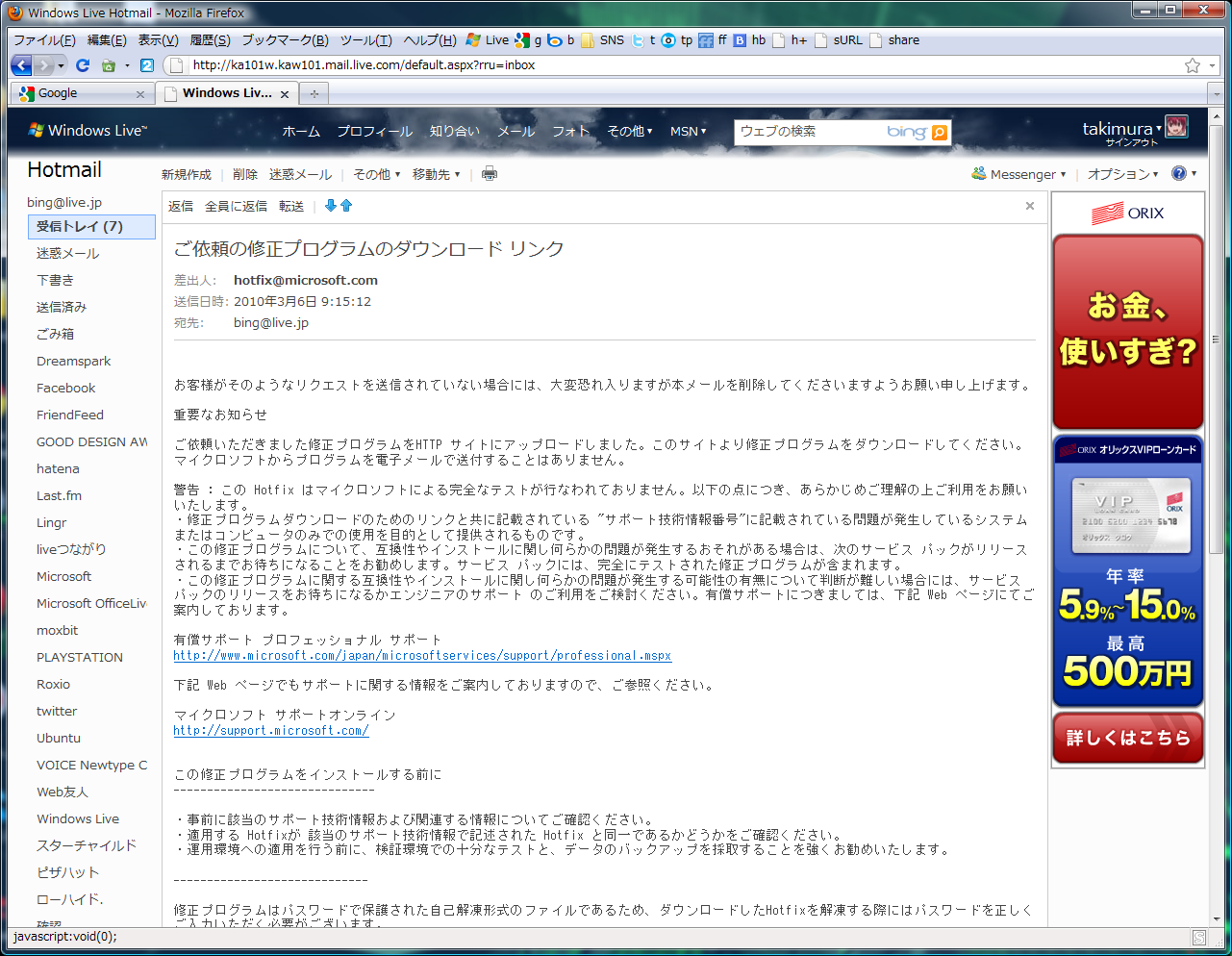Open the 履歴(S) menu

point(210,40)
